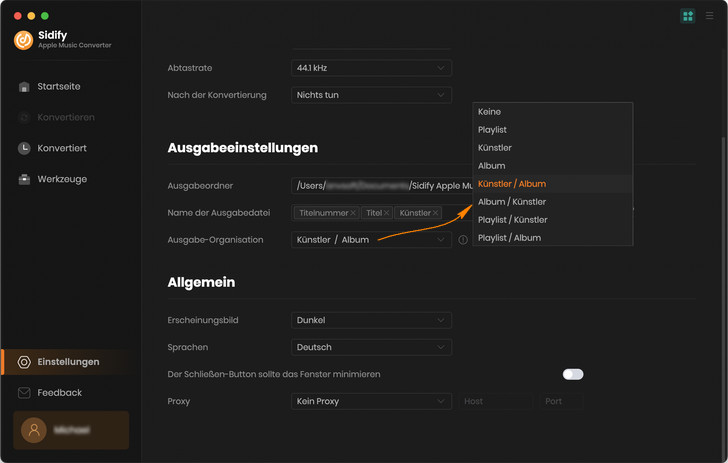Open the grid view icon at top right

pyautogui.click(x=688, y=16)
